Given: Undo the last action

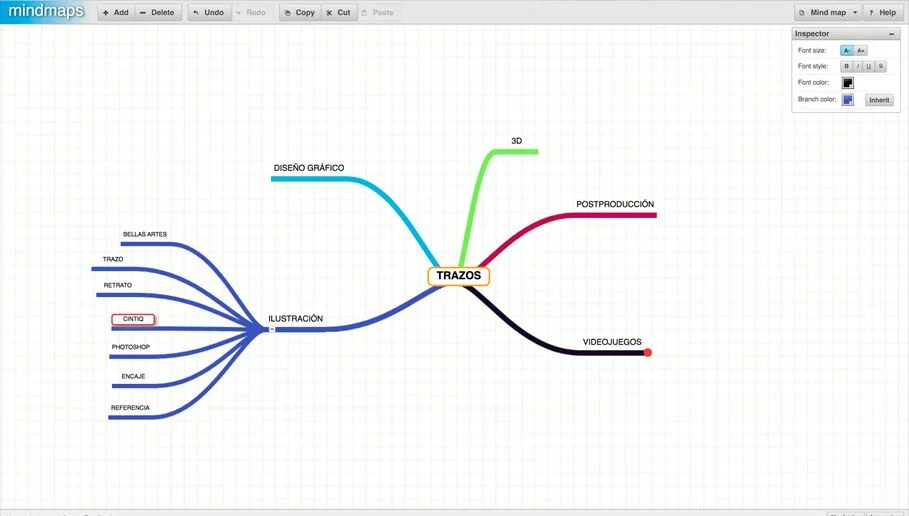Looking at the screenshot, I should pos(208,13).
